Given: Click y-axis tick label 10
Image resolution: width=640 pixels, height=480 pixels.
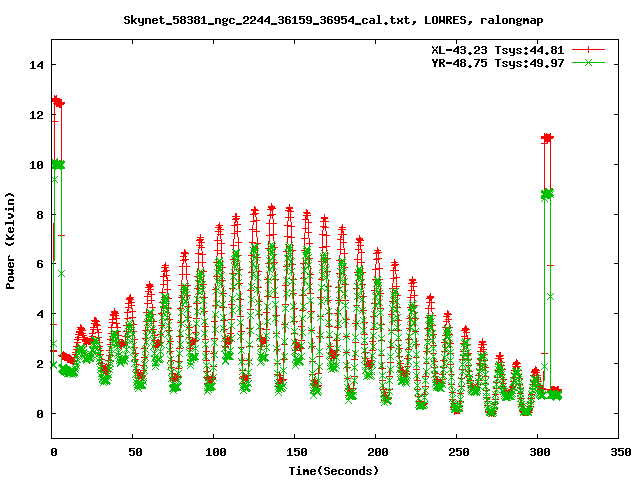Looking at the screenshot, I should pyautogui.click(x=36, y=165).
